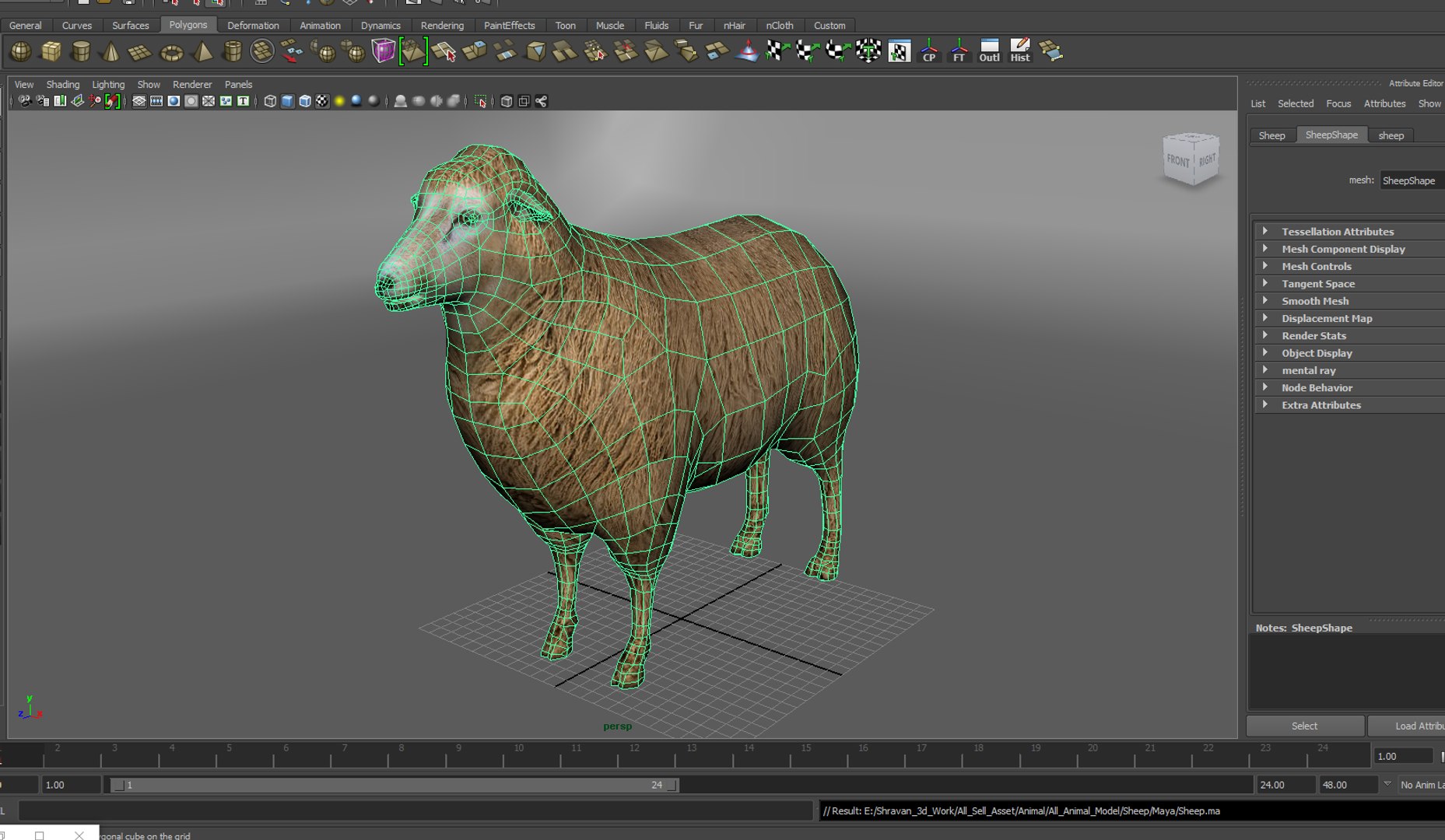
Task: Create a polygon pipe from the shelf
Action: click(x=232, y=52)
